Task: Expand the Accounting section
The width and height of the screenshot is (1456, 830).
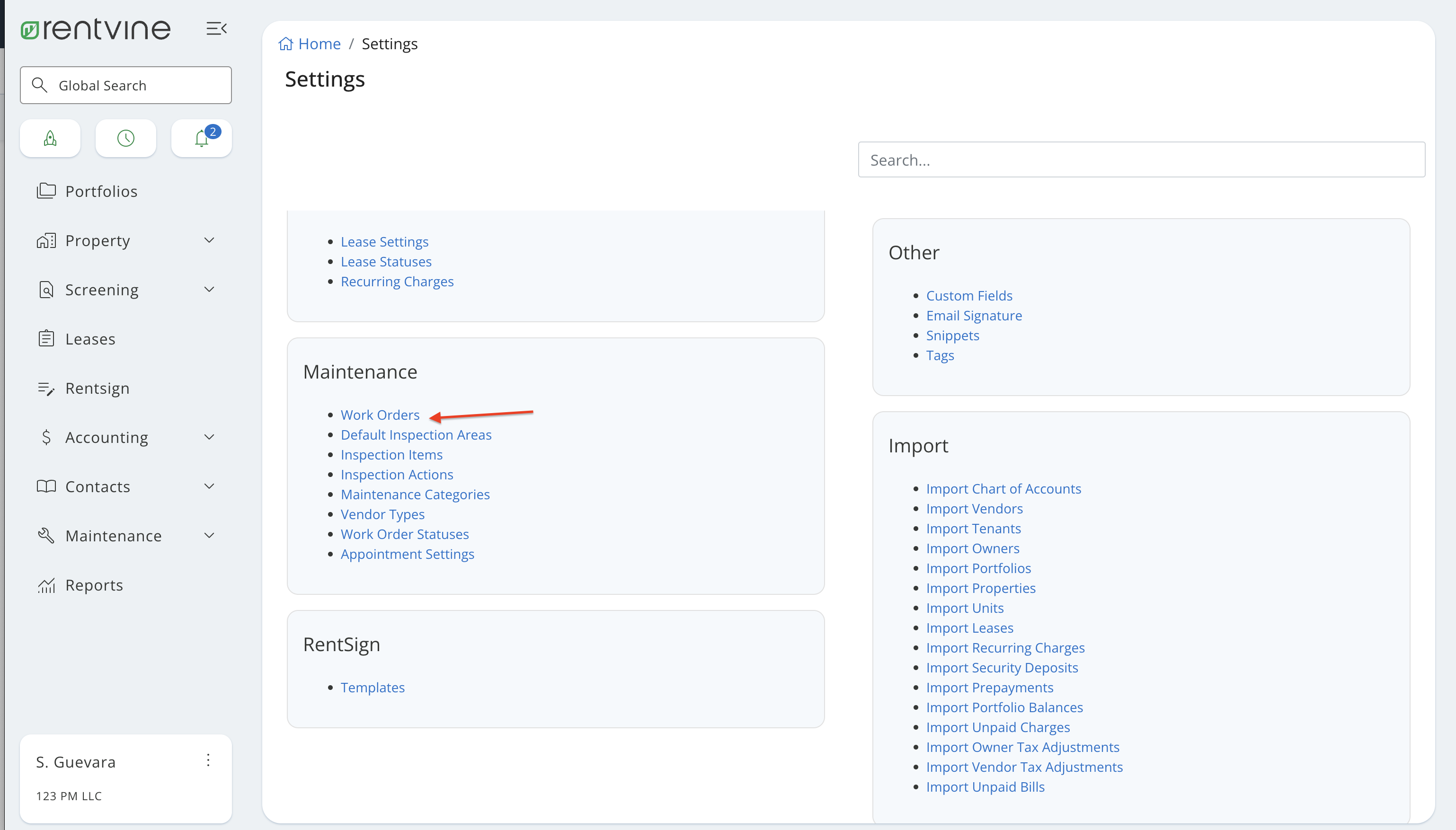Action: (x=209, y=437)
